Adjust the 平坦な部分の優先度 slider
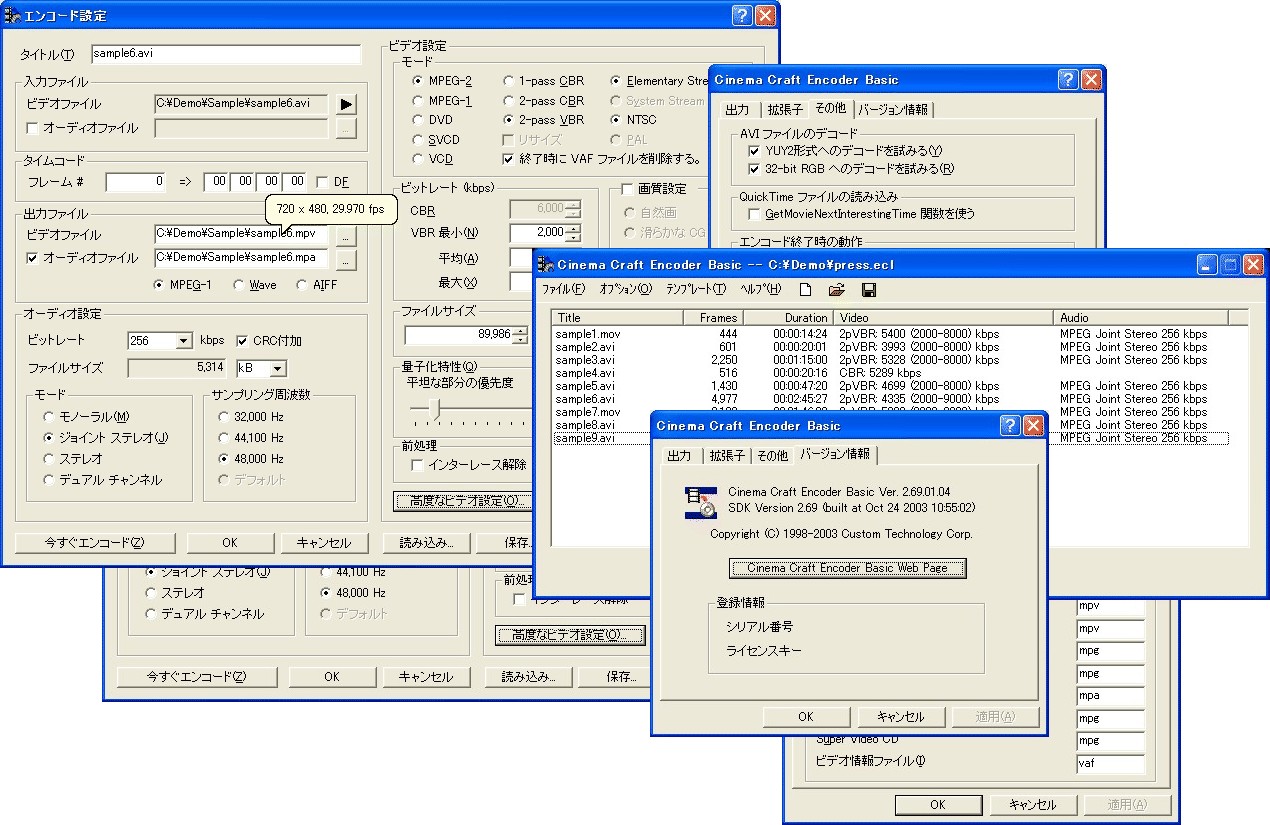Image resolution: width=1270 pixels, height=825 pixels. pyautogui.click(x=433, y=407)
